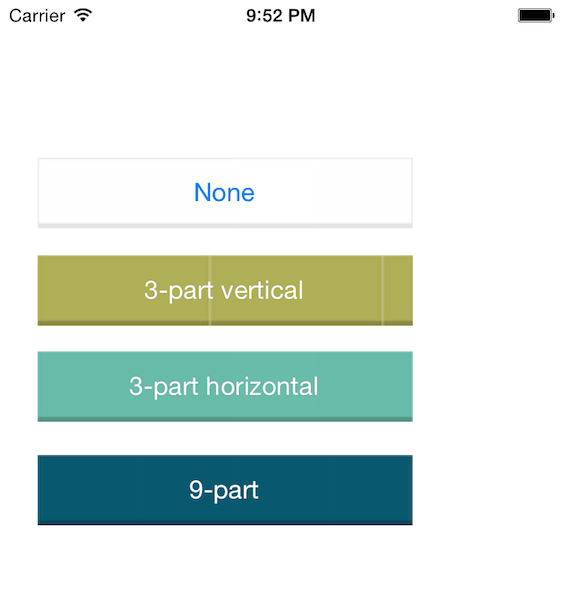Image resolution: width=563 pixels, height=593 pixels.
Task: Click the word vertical on olive button
Action: tap(262, 290)
